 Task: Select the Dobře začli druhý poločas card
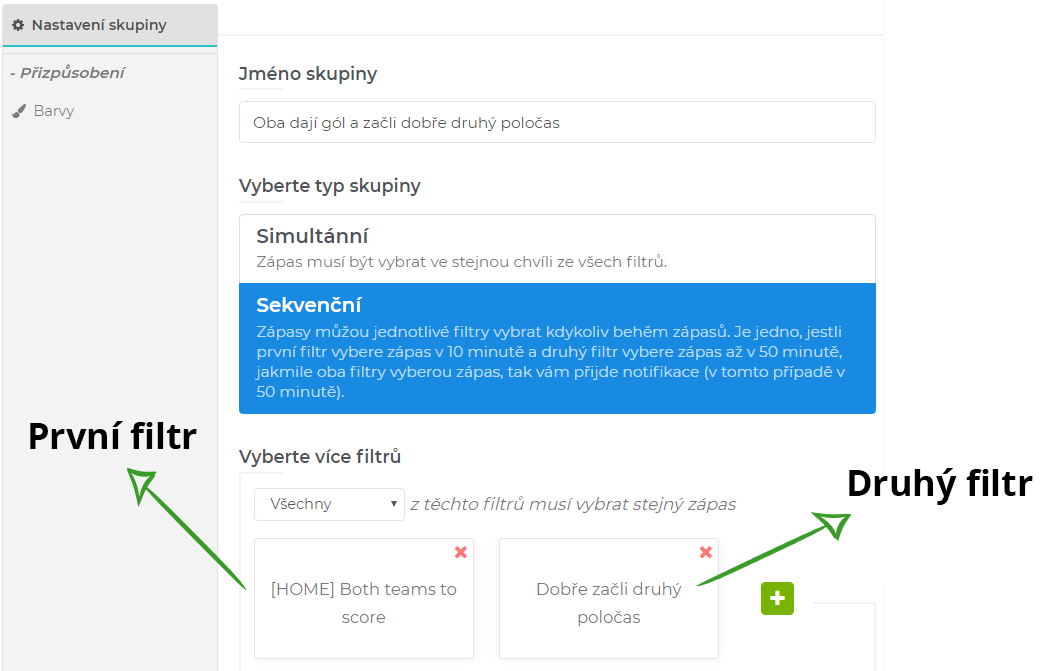(x=609, y=603)
